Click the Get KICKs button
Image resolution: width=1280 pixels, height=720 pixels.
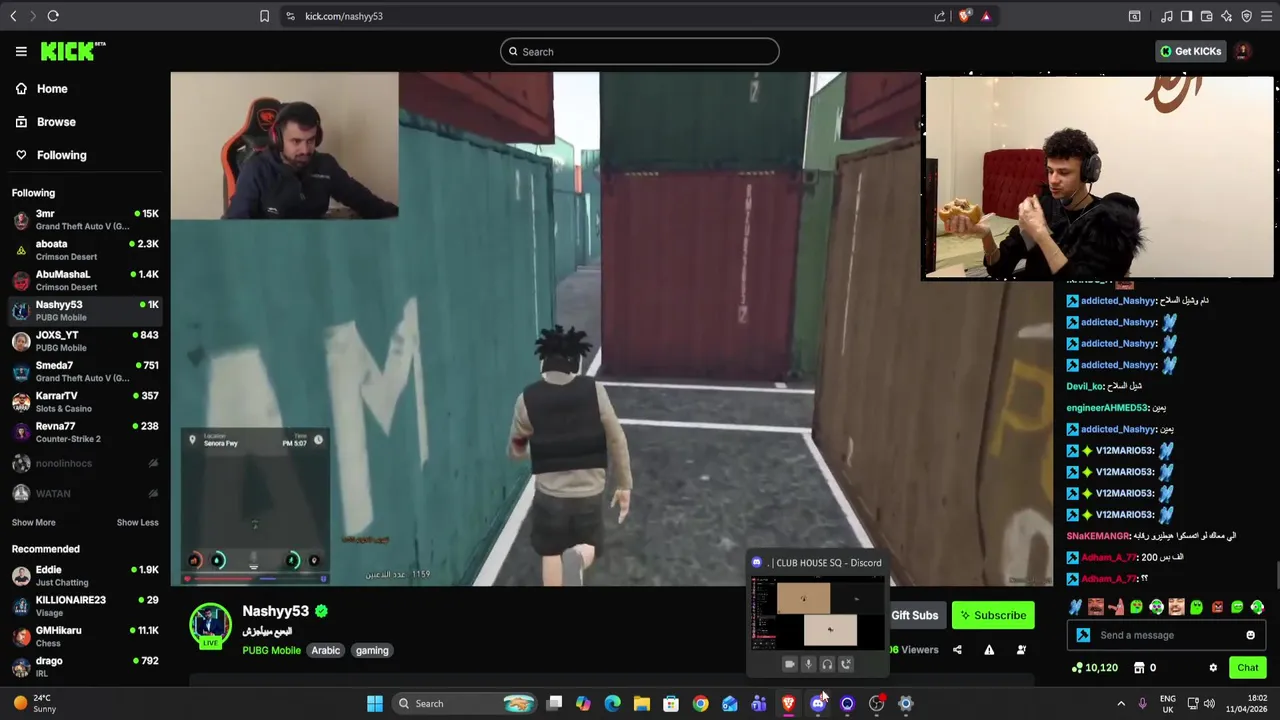pyautogui.click(x=1190, y=51)
